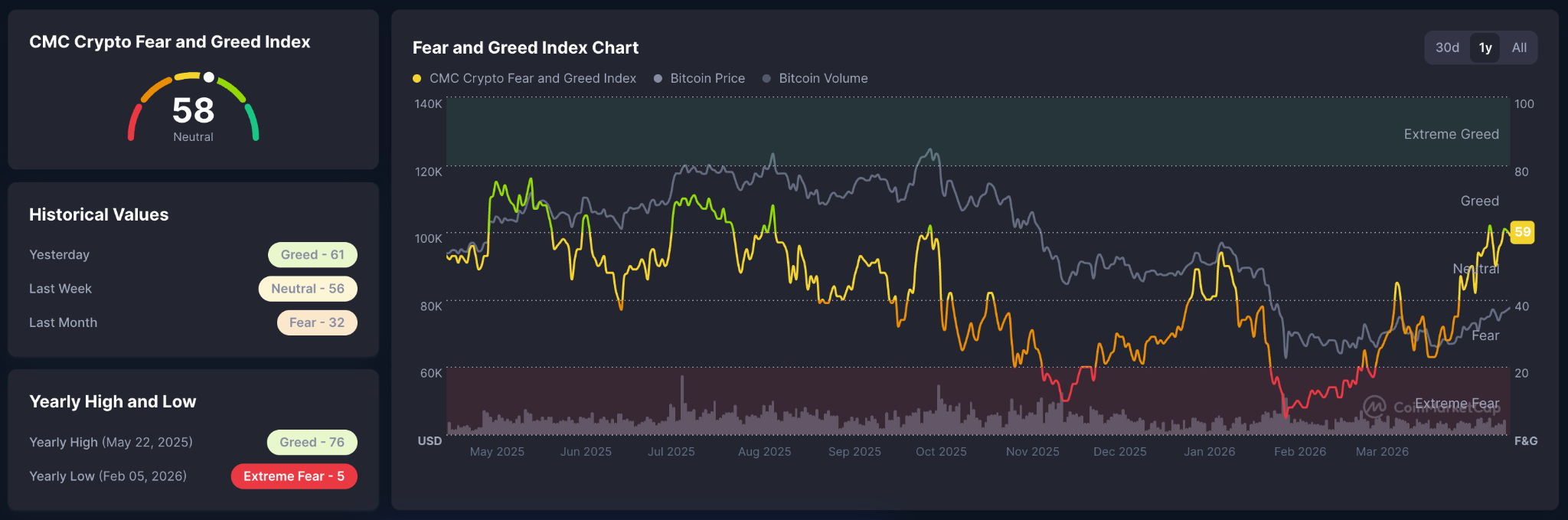Viewport: 1568px width, 520px height.
Task: Click the Feb 2026 axis label
Action: (1300, 452)
